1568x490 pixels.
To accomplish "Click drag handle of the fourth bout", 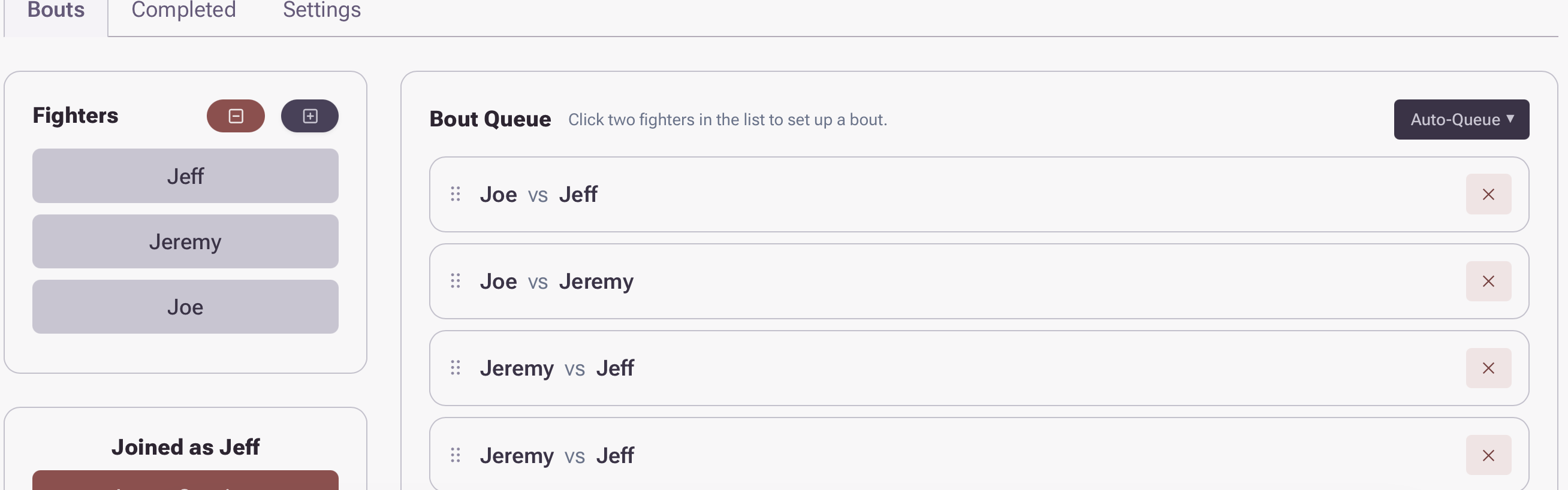I will click(x=456, y=455).
